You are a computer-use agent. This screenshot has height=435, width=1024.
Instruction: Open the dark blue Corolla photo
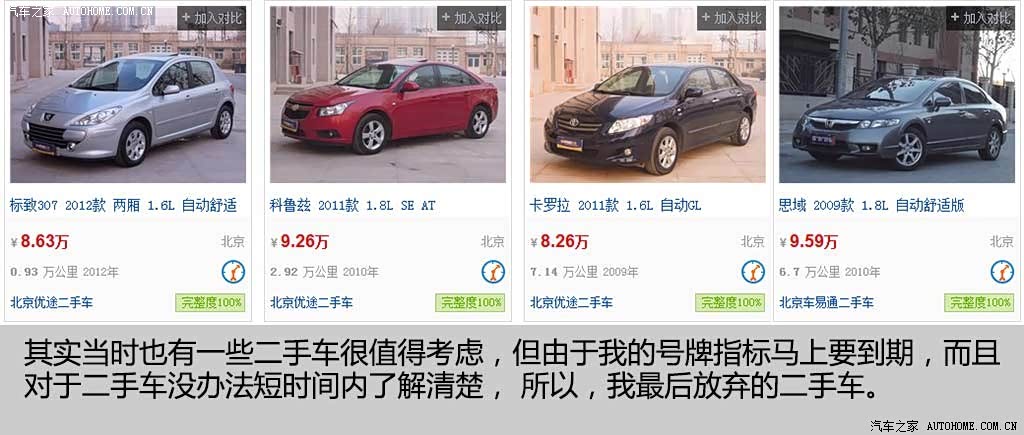(647, 95)
